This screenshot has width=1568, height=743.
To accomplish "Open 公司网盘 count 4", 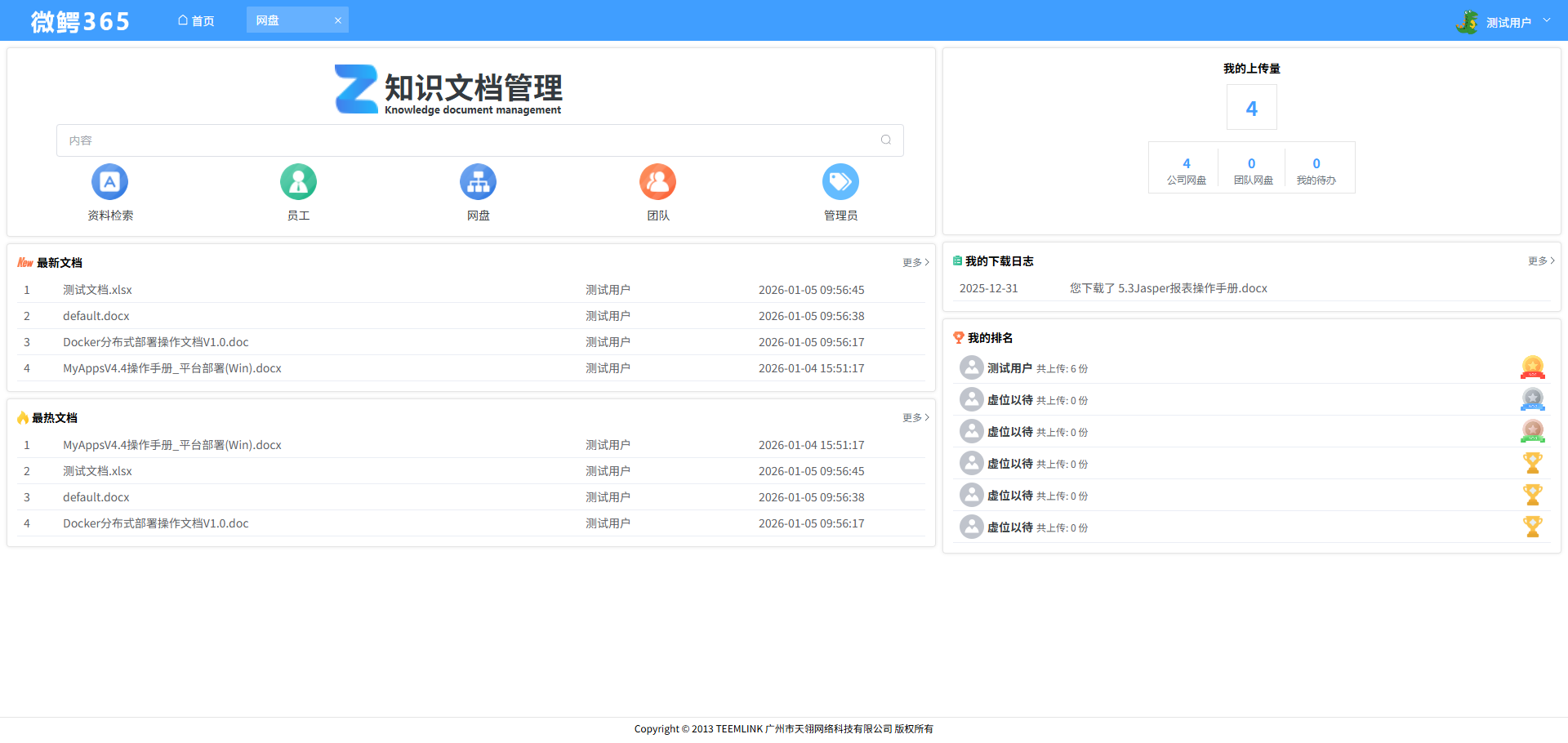I will click(1186, 171).
